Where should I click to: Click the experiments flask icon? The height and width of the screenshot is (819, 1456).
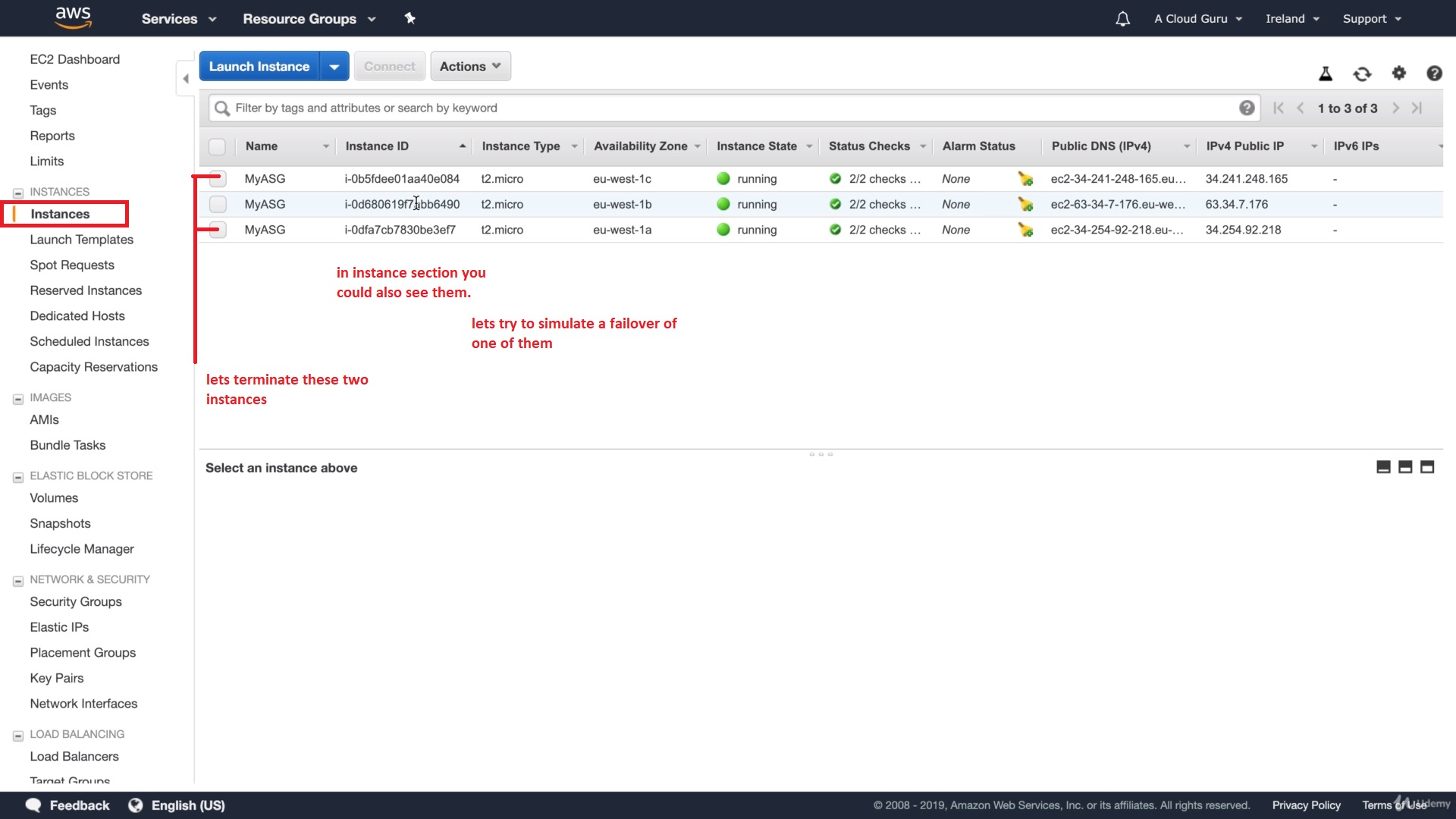(1326, 74)
